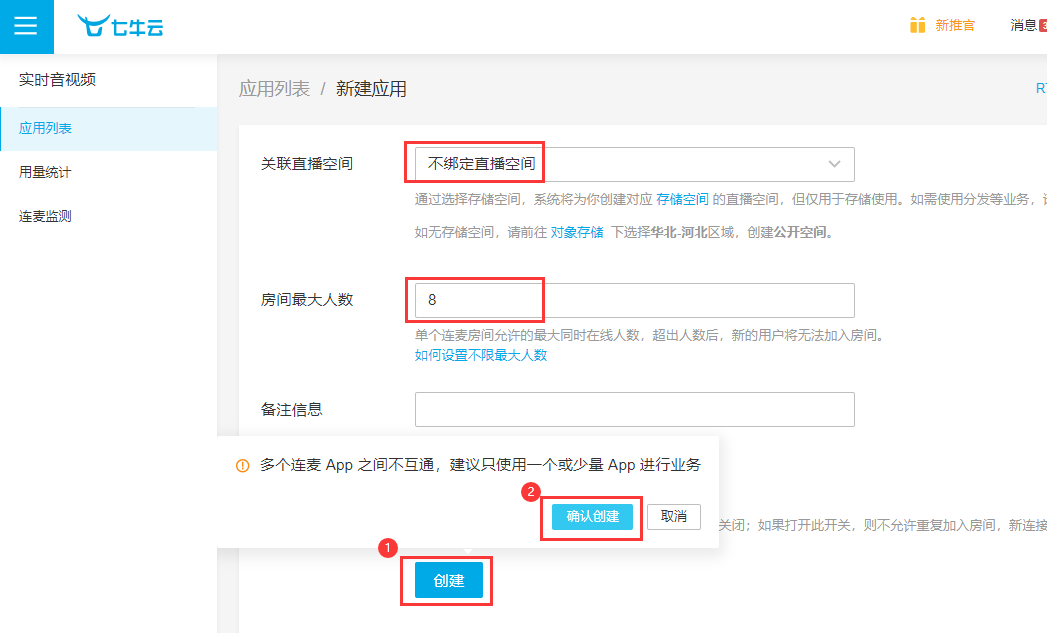
Task: Click the gift icon beside 新推官
Action: click(917, 25)
